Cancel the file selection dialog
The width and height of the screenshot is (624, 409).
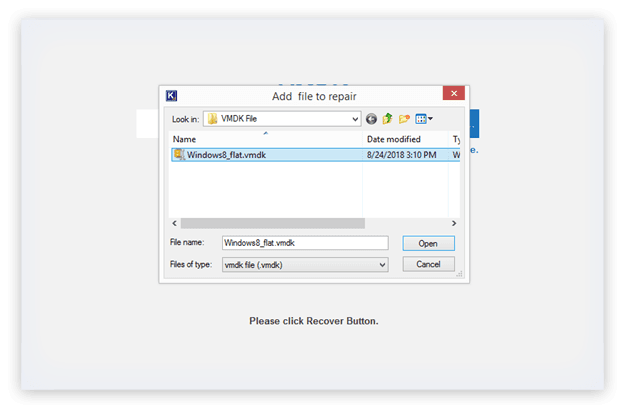(428, 264)
